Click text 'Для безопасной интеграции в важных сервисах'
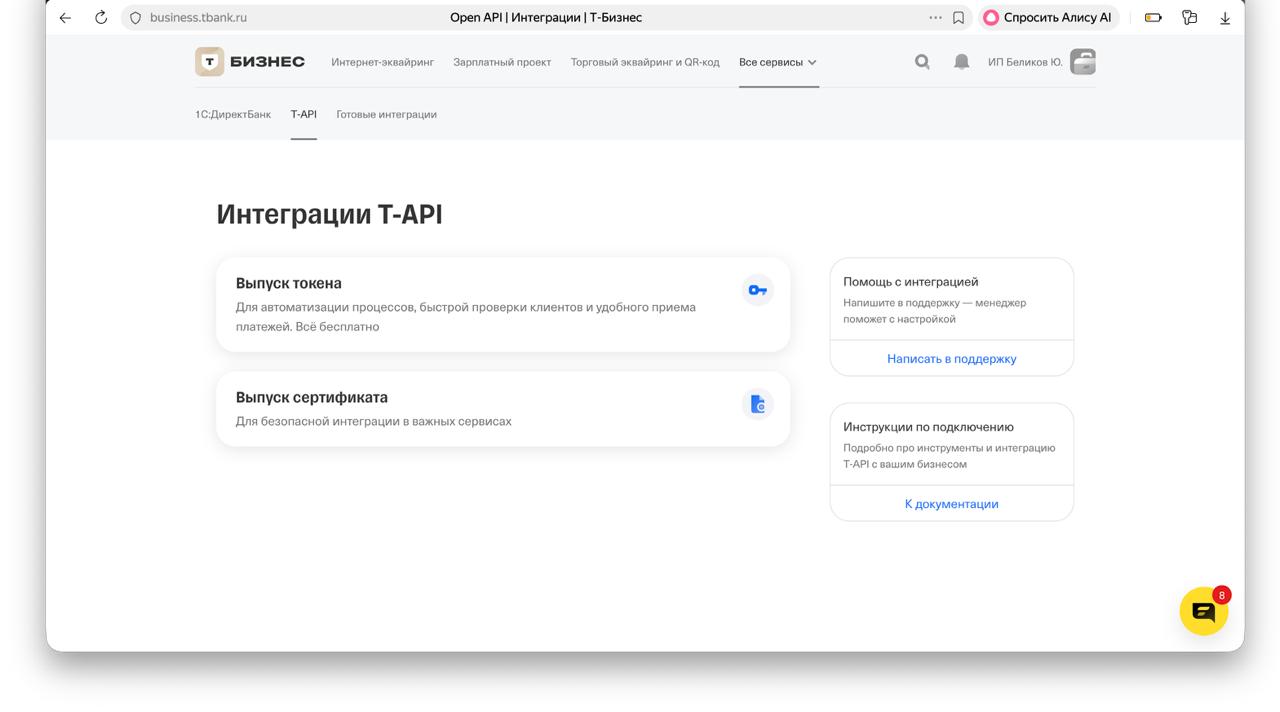1280x712 pixels. coord(374,421)
